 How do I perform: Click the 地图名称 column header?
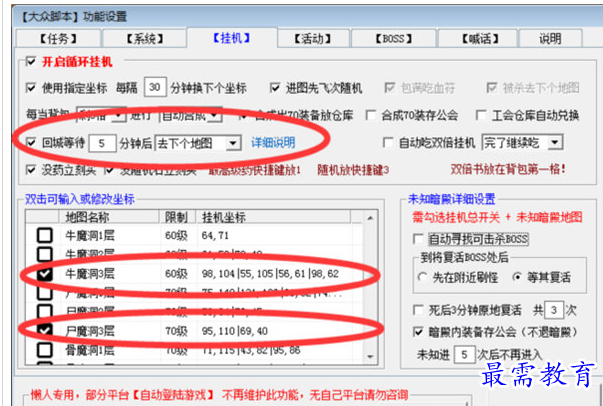109,217
